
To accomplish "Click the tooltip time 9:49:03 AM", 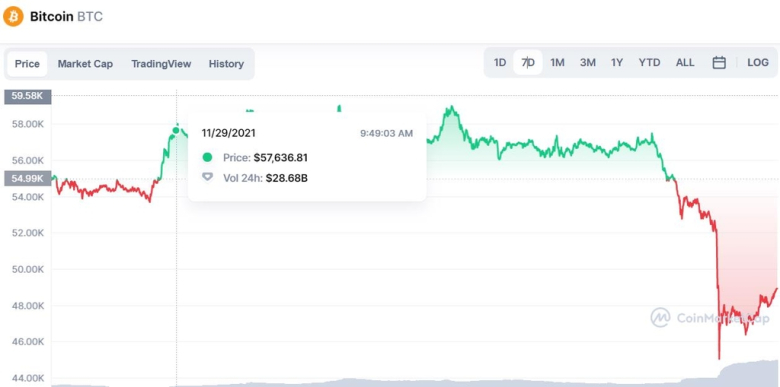I will (x=387, y=133).
